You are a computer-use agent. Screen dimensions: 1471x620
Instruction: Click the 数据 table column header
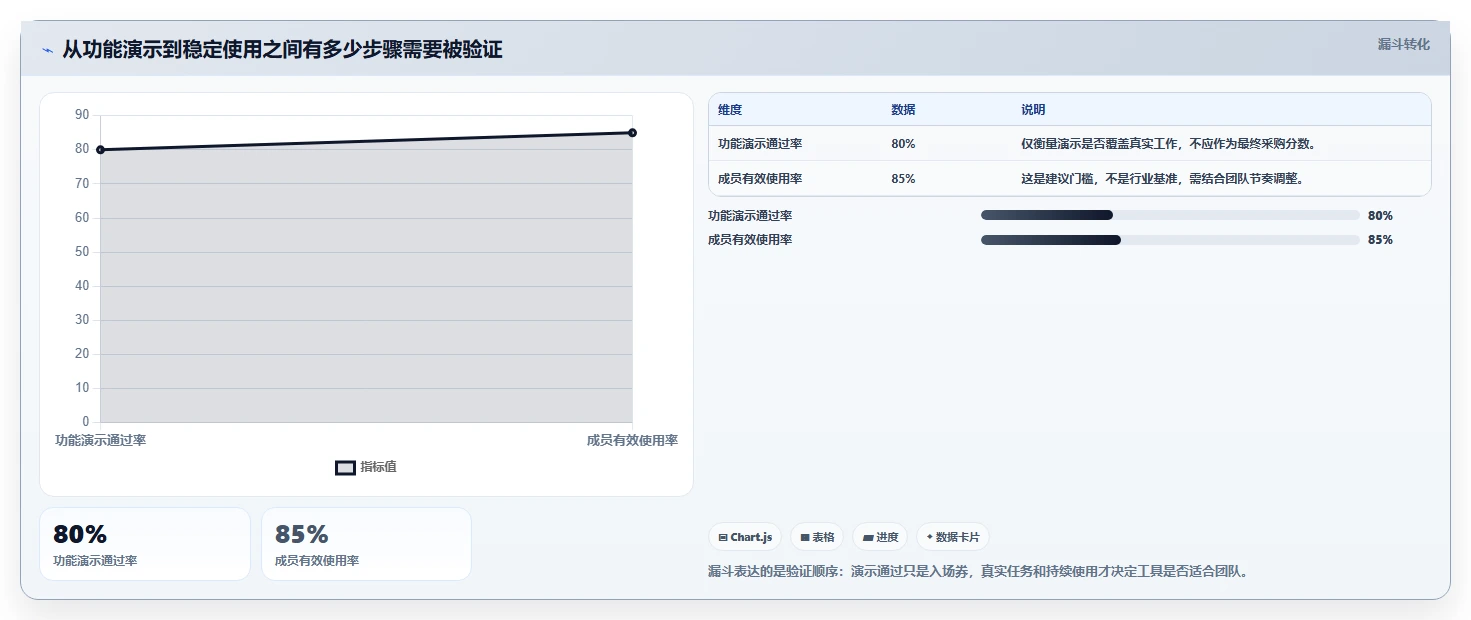(x=903, y=110)
